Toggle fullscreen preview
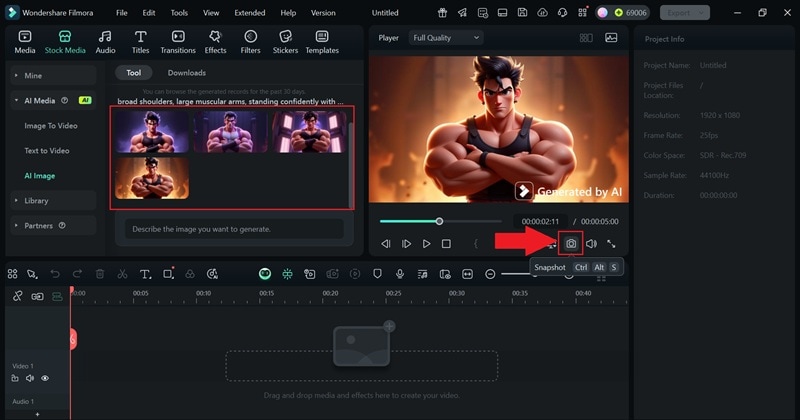This screenshot has height=420, width=800. coord(611,244)
